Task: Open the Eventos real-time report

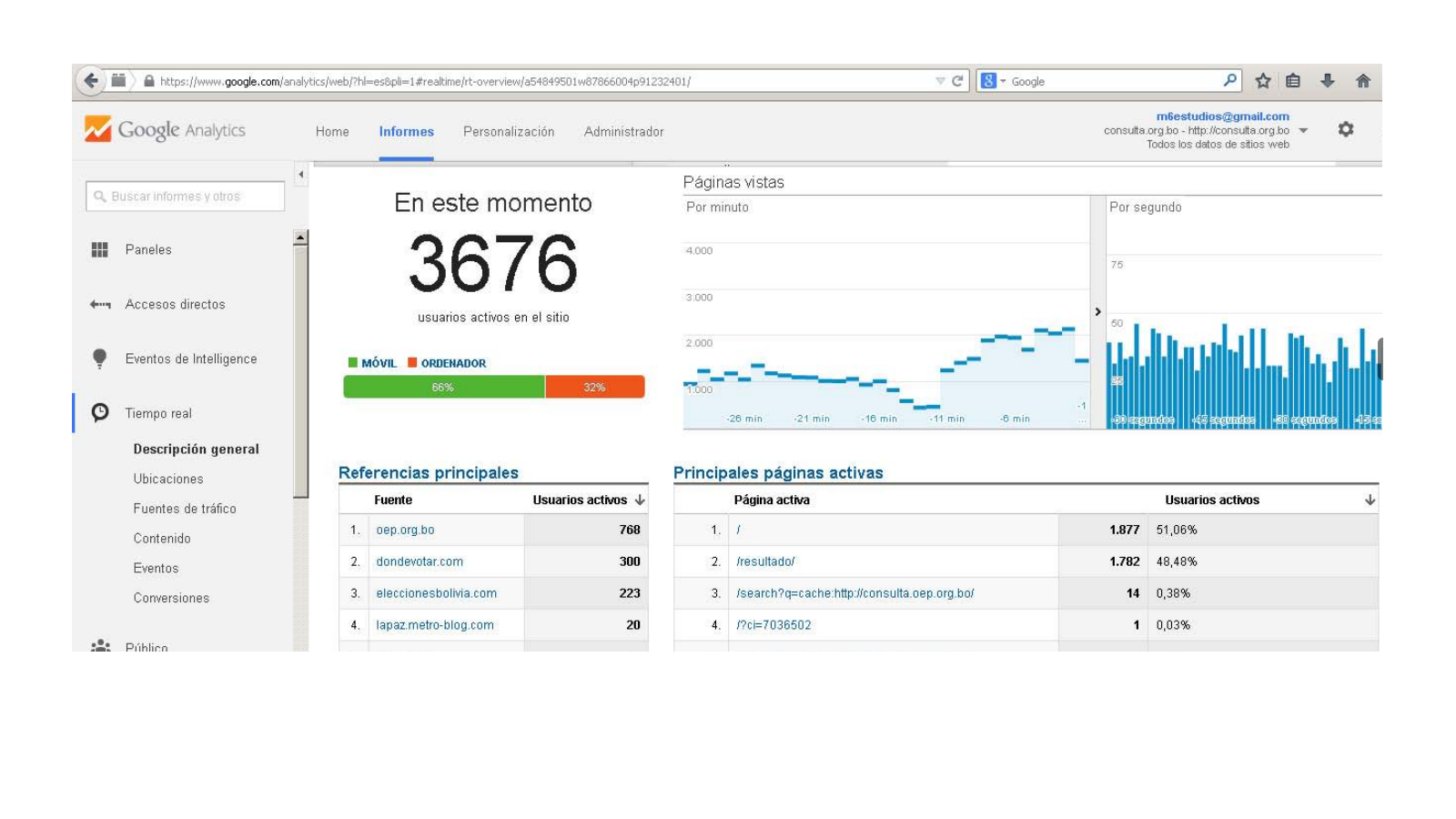Action: point(156,568)
